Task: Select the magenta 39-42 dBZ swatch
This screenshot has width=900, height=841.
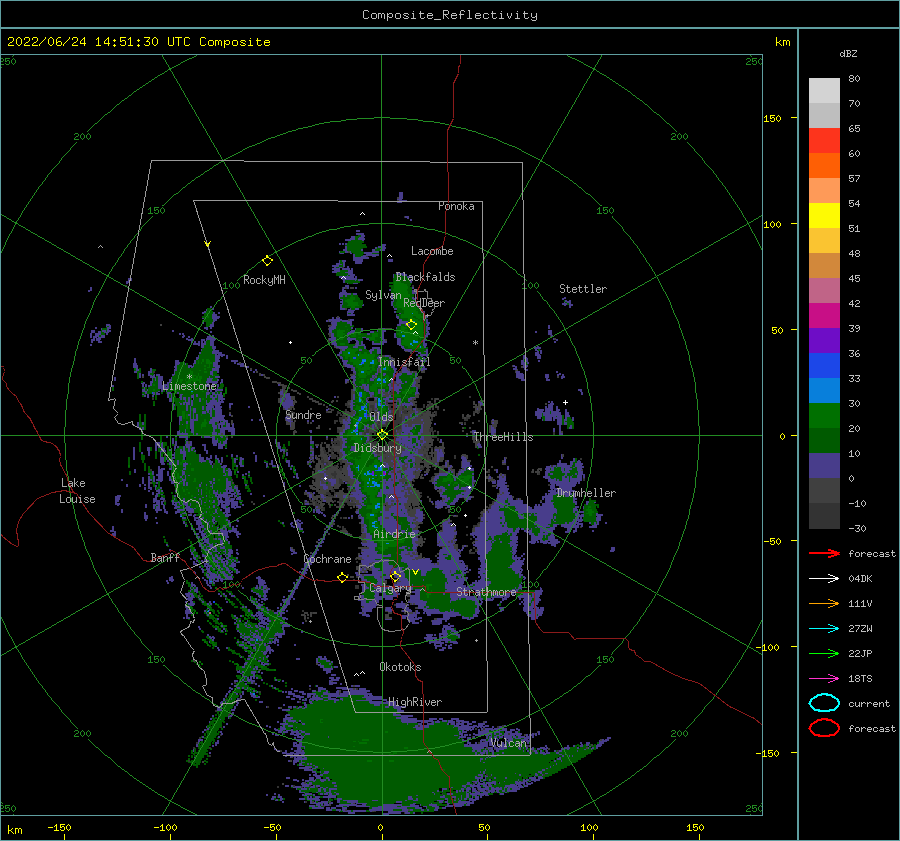Action: tap(824, 315)
